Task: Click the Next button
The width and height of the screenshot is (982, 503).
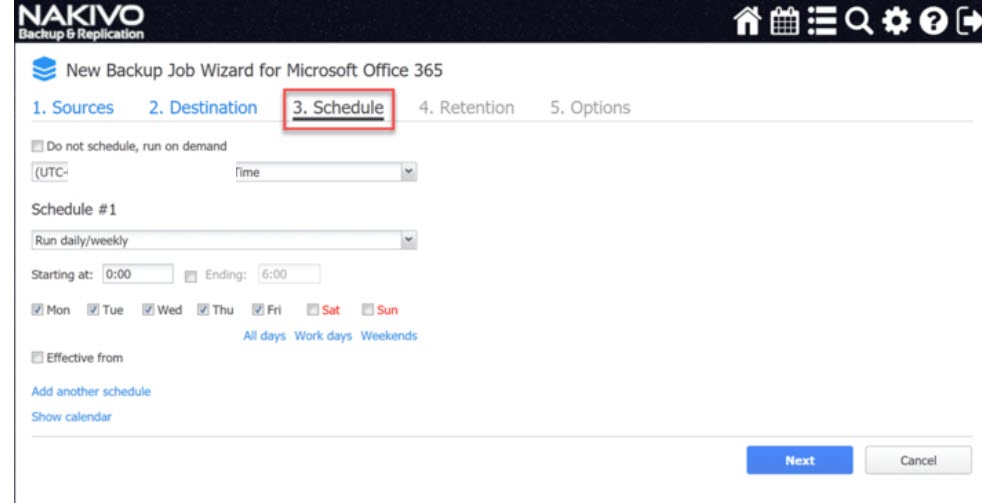Action: tap(799, 460)
